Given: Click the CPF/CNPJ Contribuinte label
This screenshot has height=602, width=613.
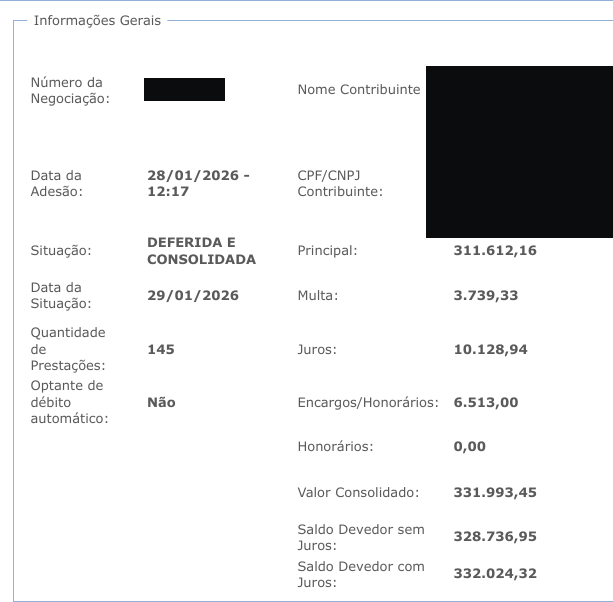Looking at the screenshot, I should click(340, 183).
